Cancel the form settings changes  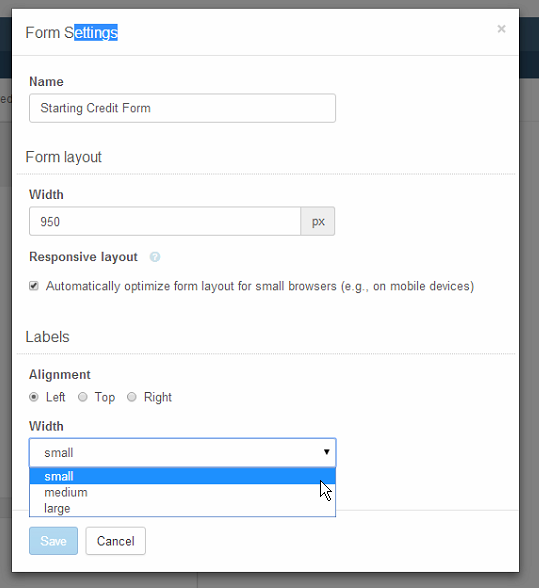click(116, 541)
